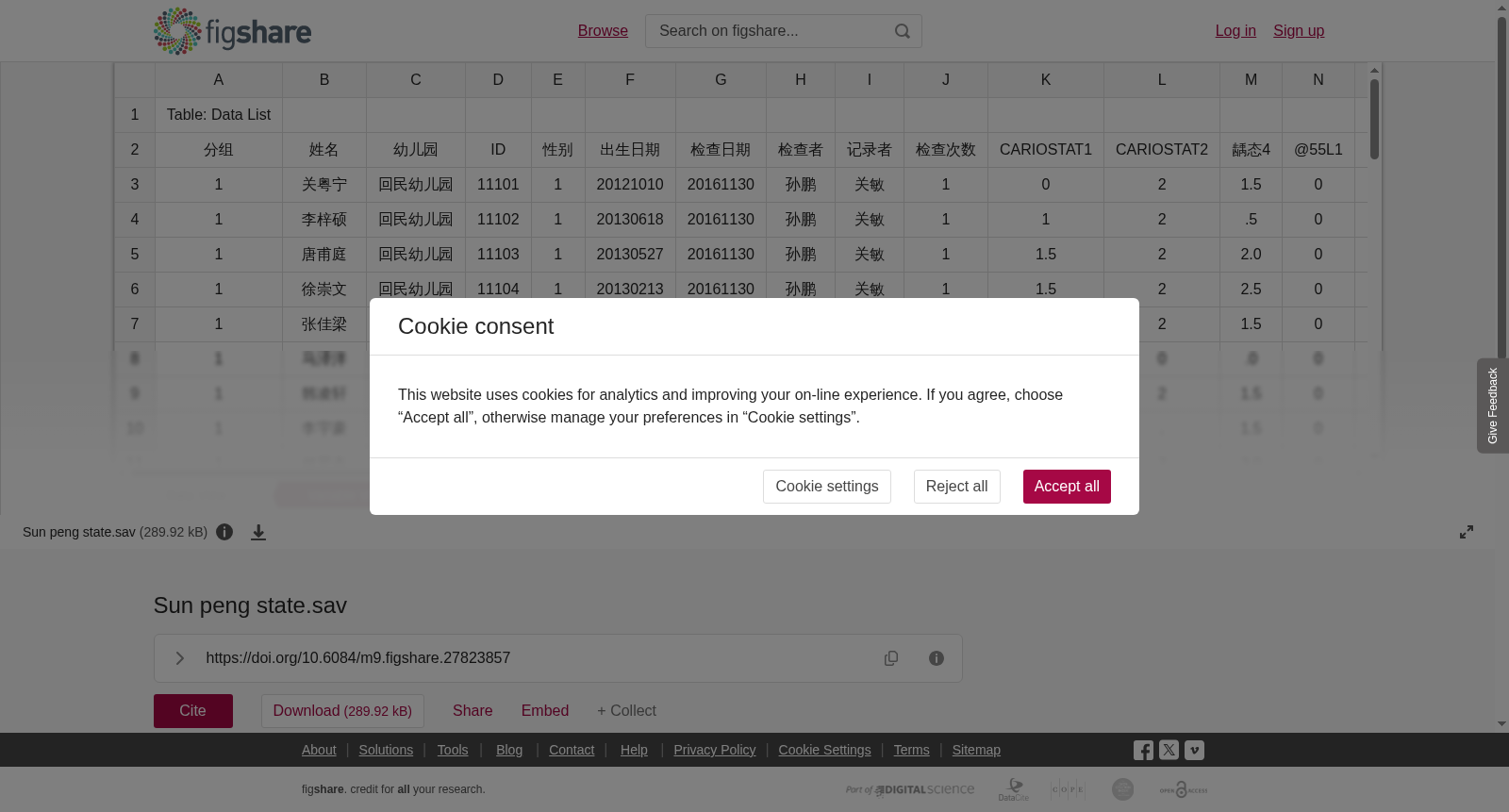Open Tools footer link
The image size is (1509, 812).
point(453,750)
